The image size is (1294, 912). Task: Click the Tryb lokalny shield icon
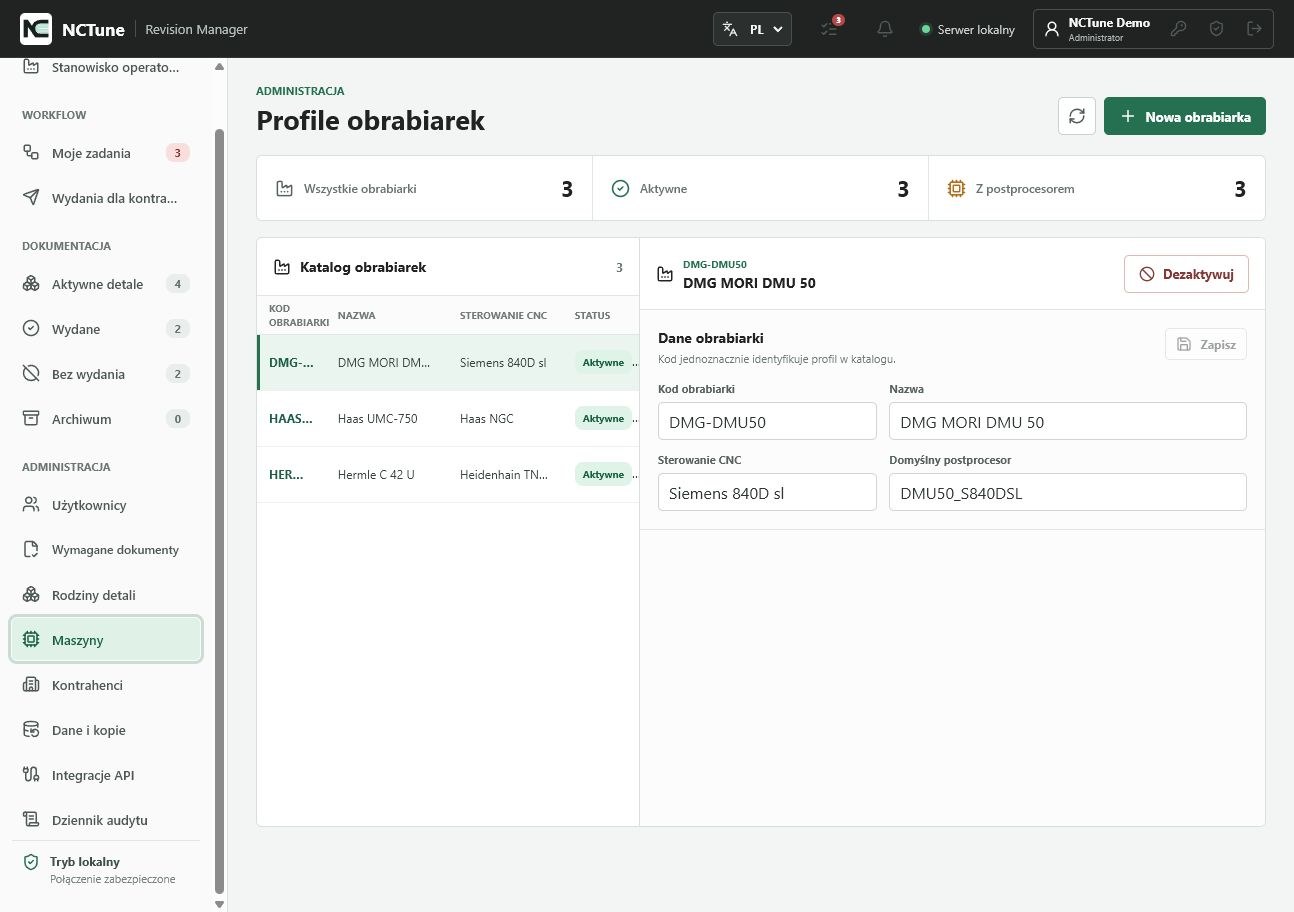point(31,862)
